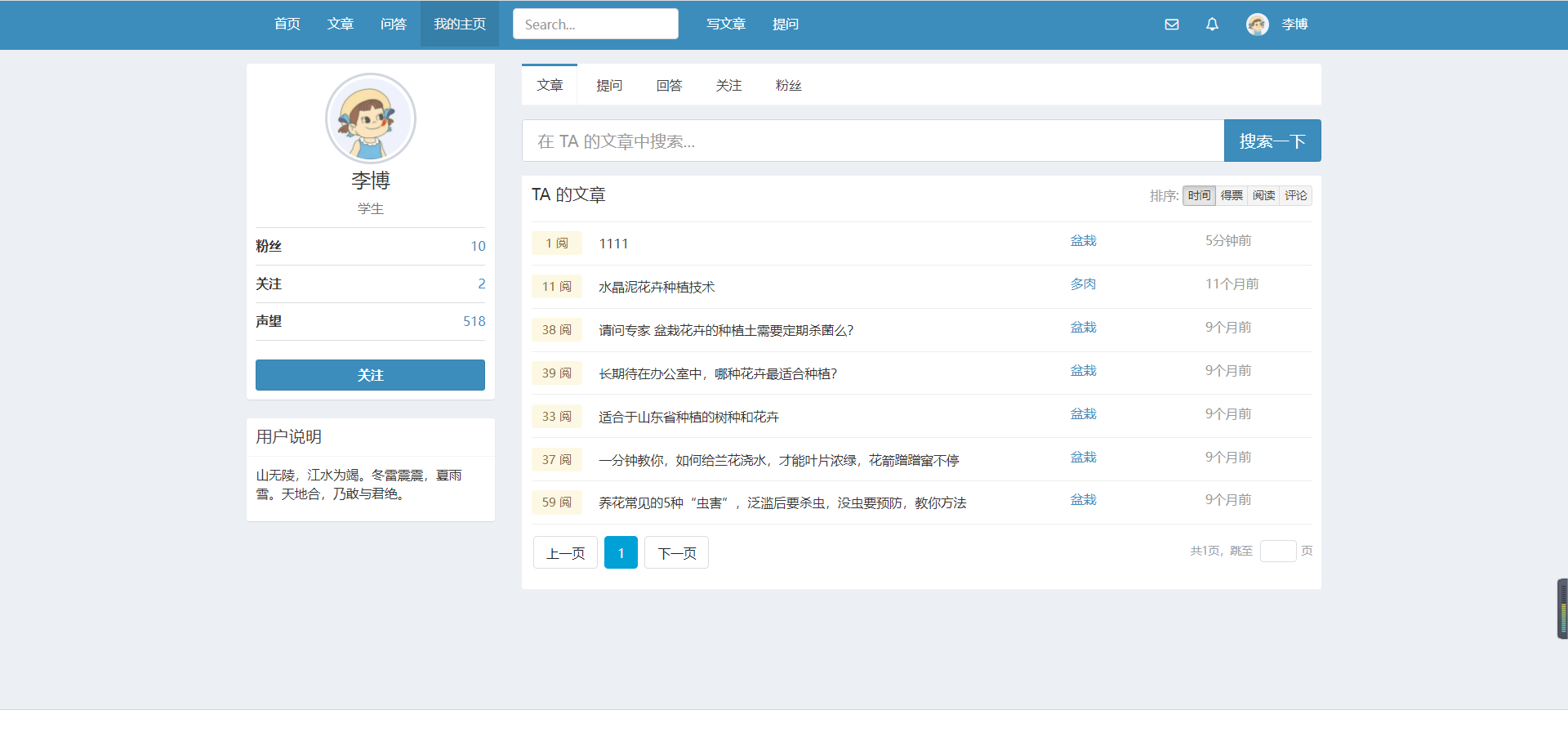1568x737 pixels.
Task: Click the 上一页 pagination button
Action: pyautogui.click(x=565, y=552)
